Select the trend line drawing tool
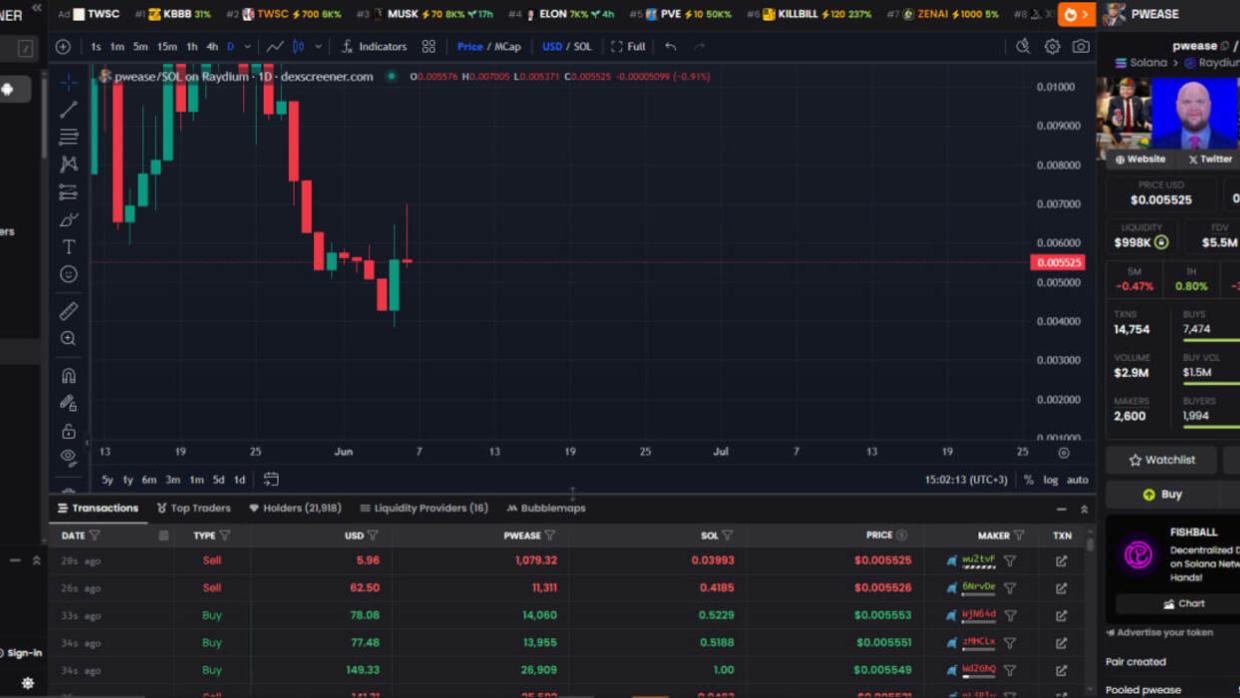Image resolution: width=1240 pixels, height=698 pixels. (x=68, y=109)
